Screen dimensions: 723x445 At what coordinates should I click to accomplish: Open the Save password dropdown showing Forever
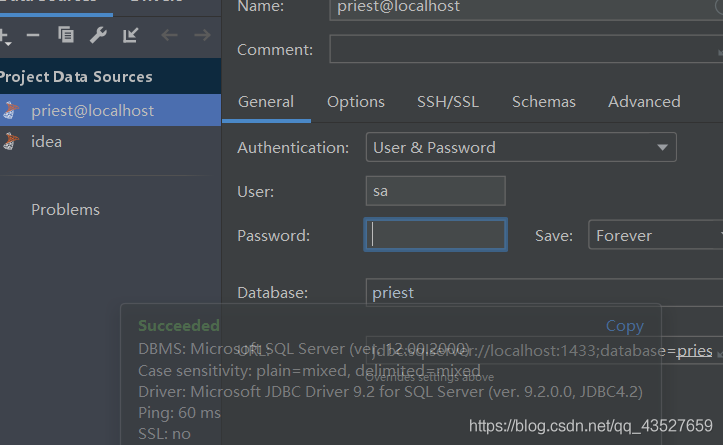pyautogui.click(x=655, y=236)
